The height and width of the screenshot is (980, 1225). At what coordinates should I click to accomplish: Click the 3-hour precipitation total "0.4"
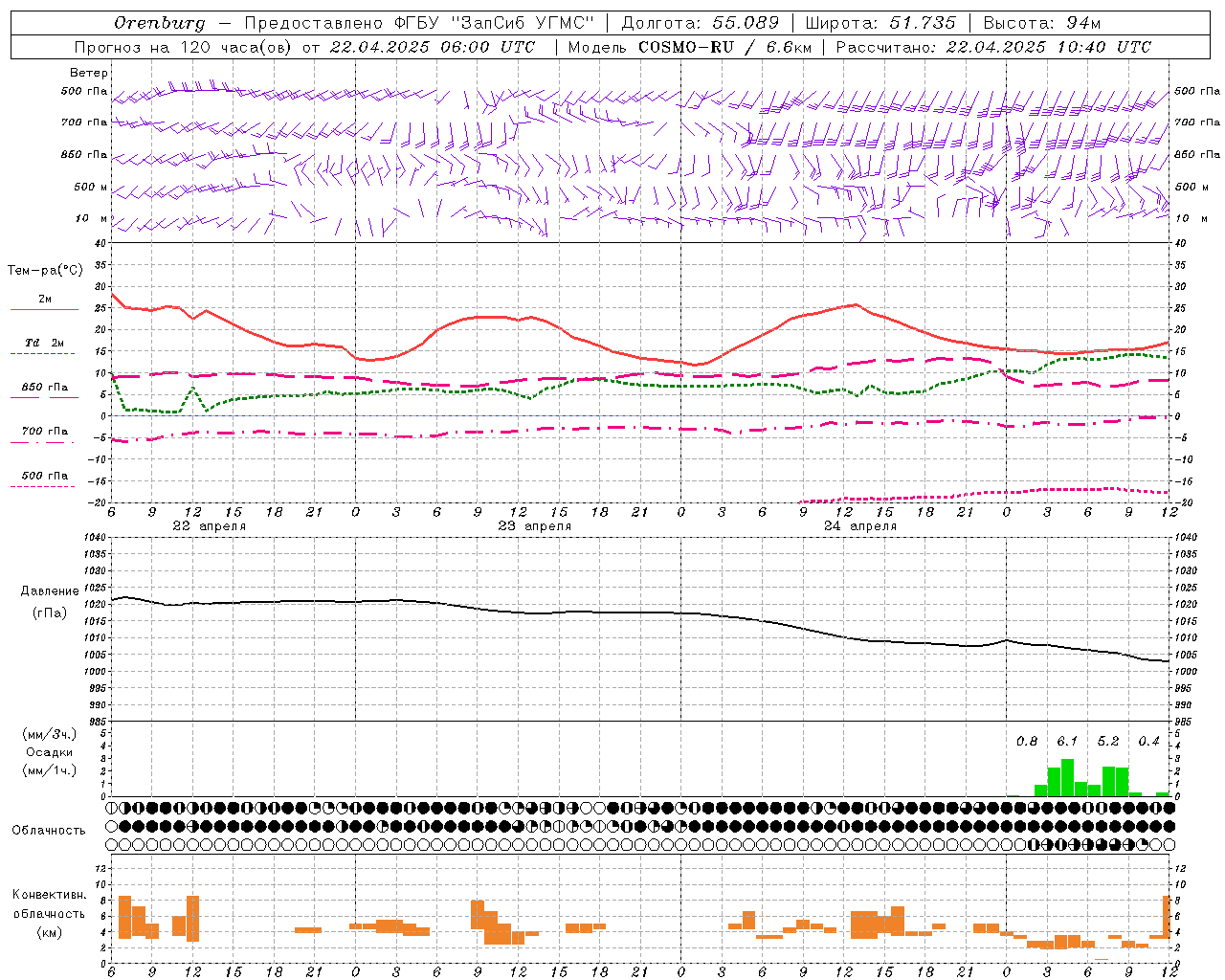pos(1148,742)
